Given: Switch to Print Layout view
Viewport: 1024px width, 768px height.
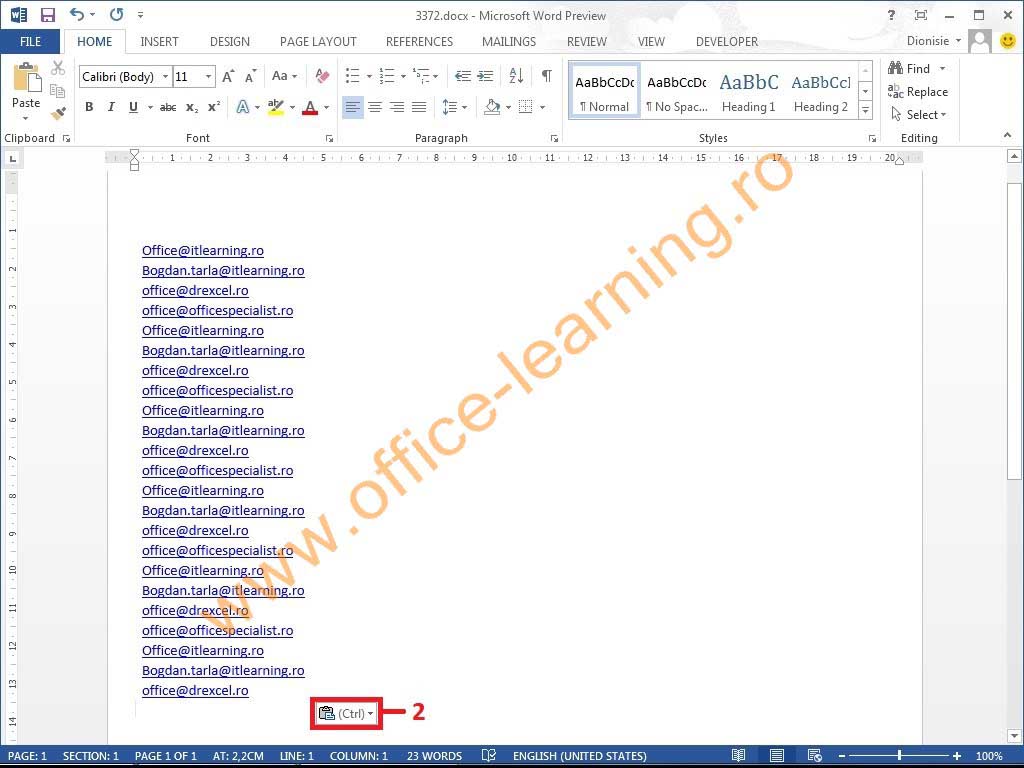Looking at the screenshot, I should [x=776, y=756].
